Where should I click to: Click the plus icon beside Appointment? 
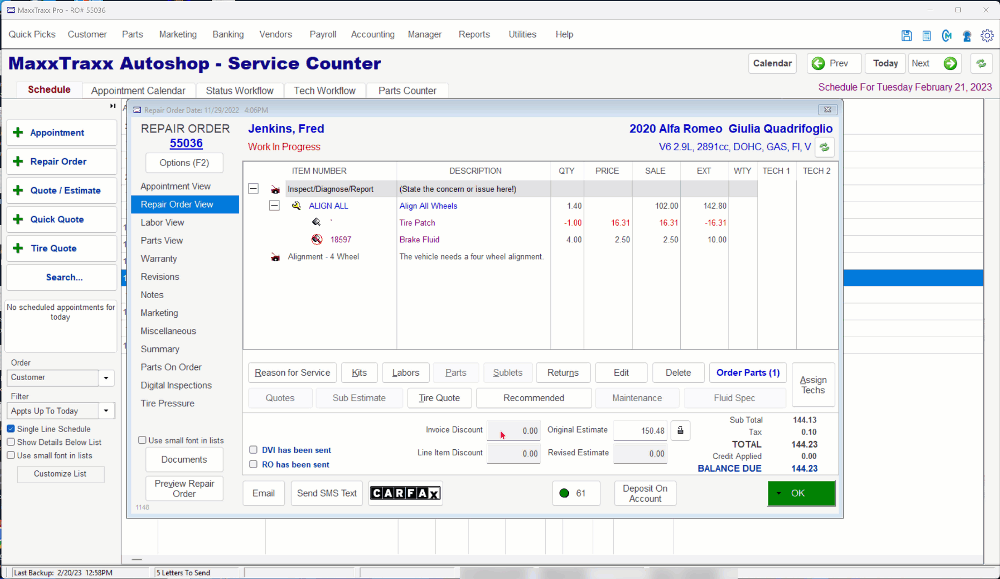(x=18, y=133)
